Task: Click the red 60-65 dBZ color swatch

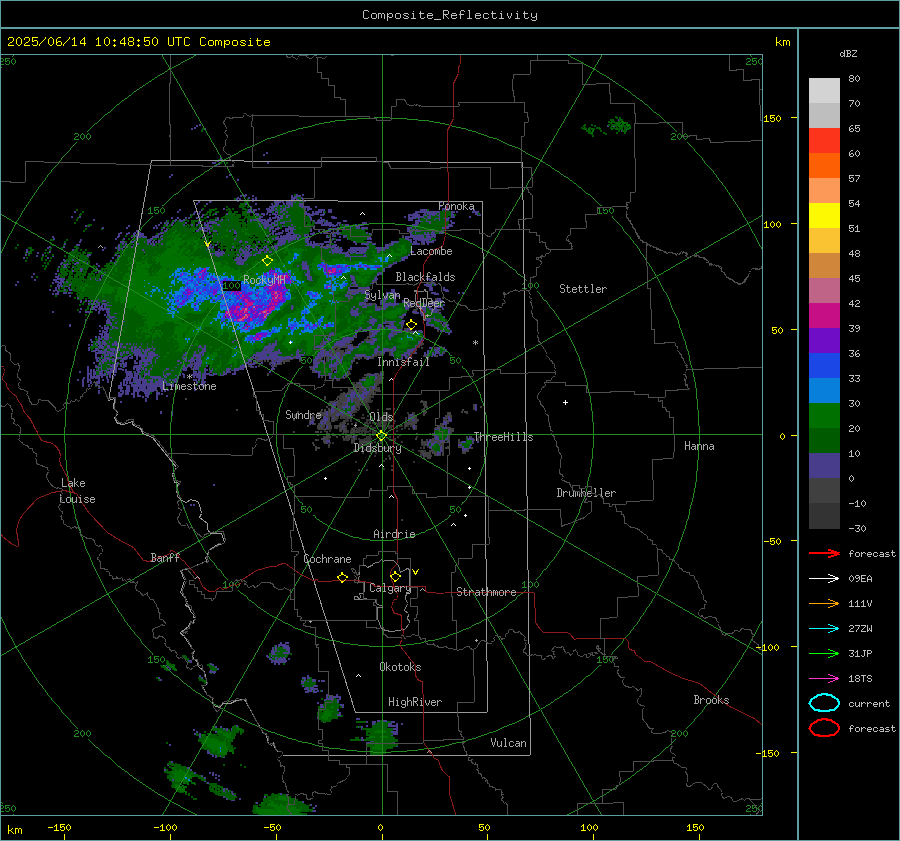Action: (x=824, y=140)
